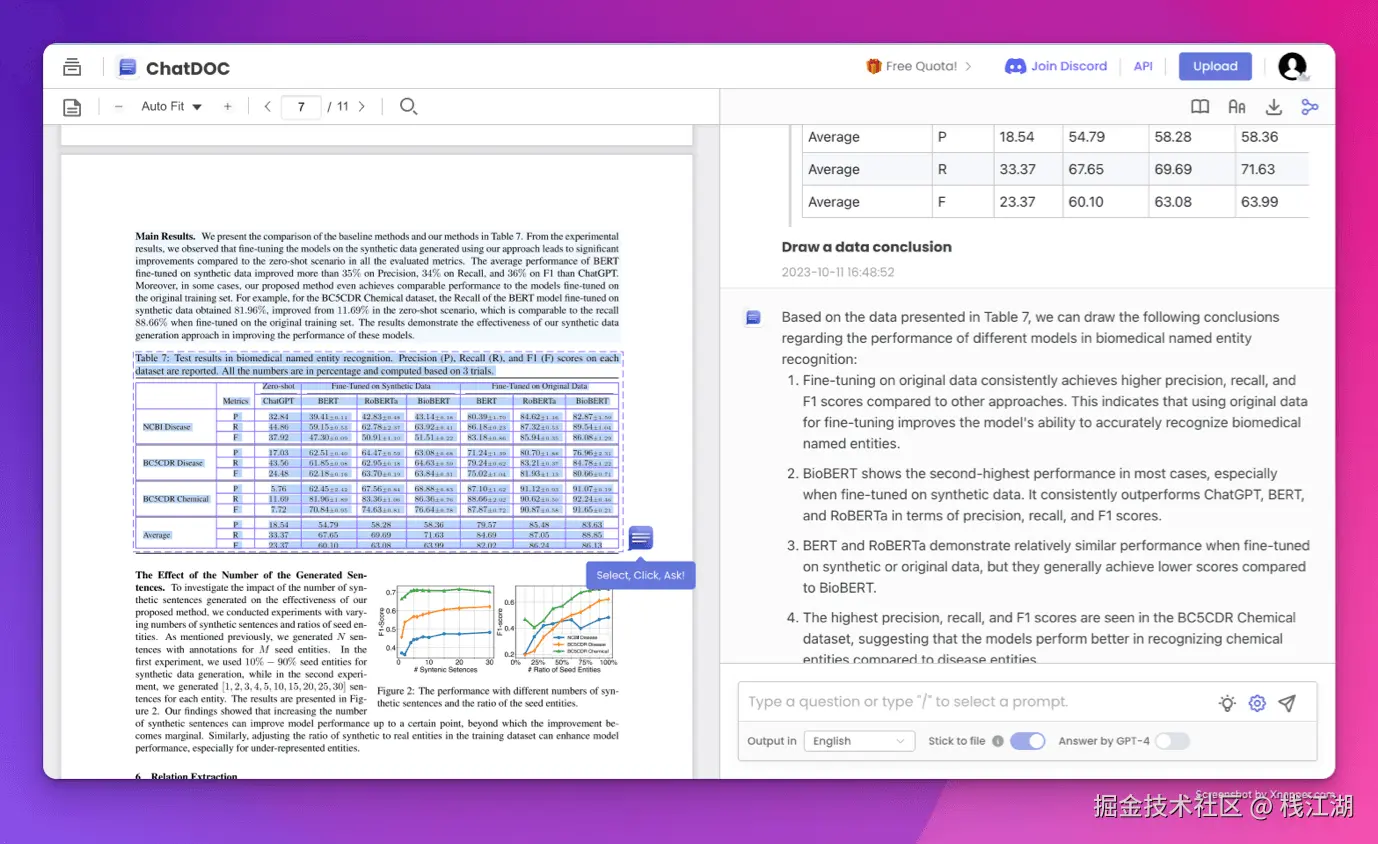
Task: Download the chat with the download icon
Action: [x=1273, y=107]
